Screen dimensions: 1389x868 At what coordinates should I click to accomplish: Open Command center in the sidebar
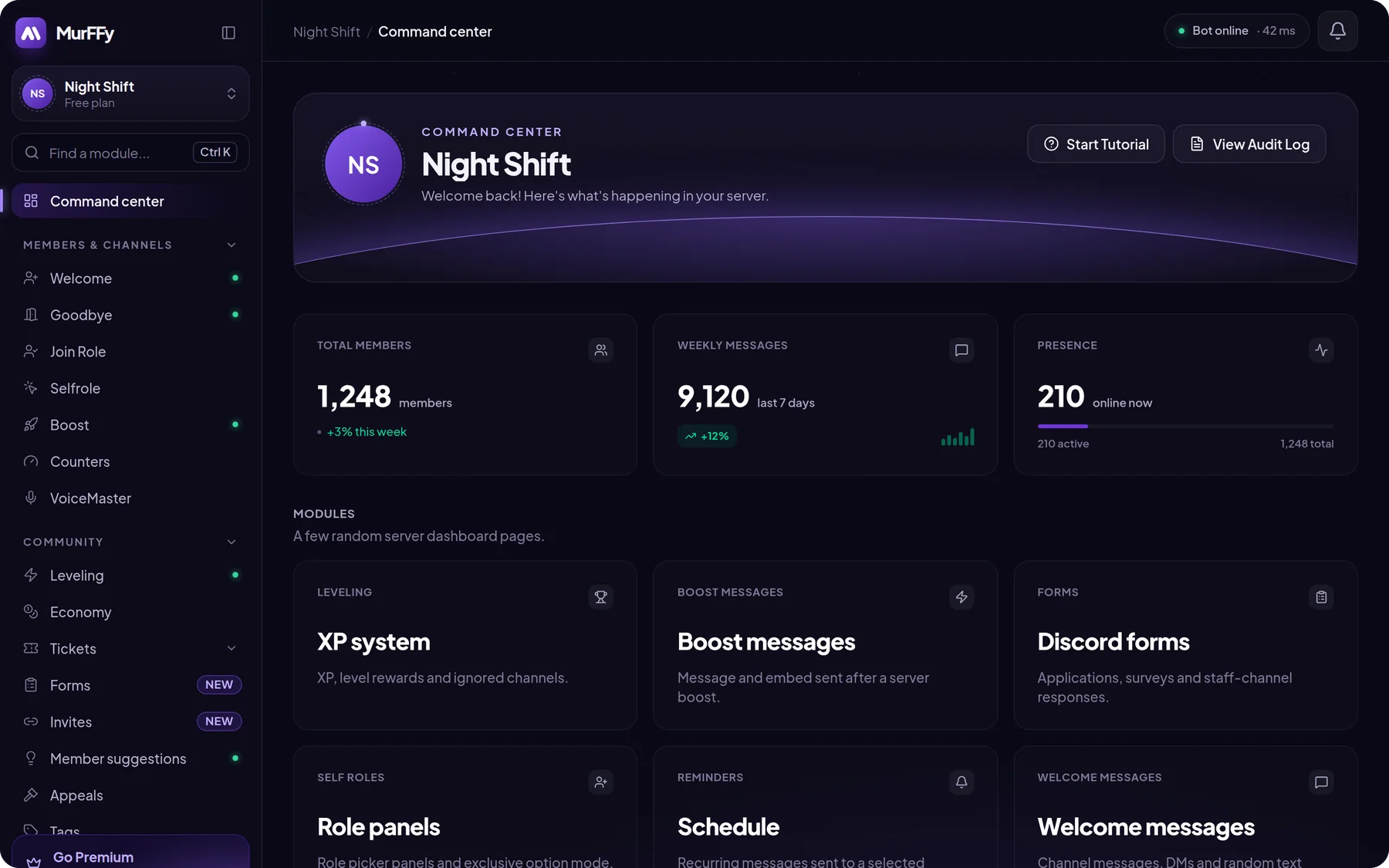(130, 201)
